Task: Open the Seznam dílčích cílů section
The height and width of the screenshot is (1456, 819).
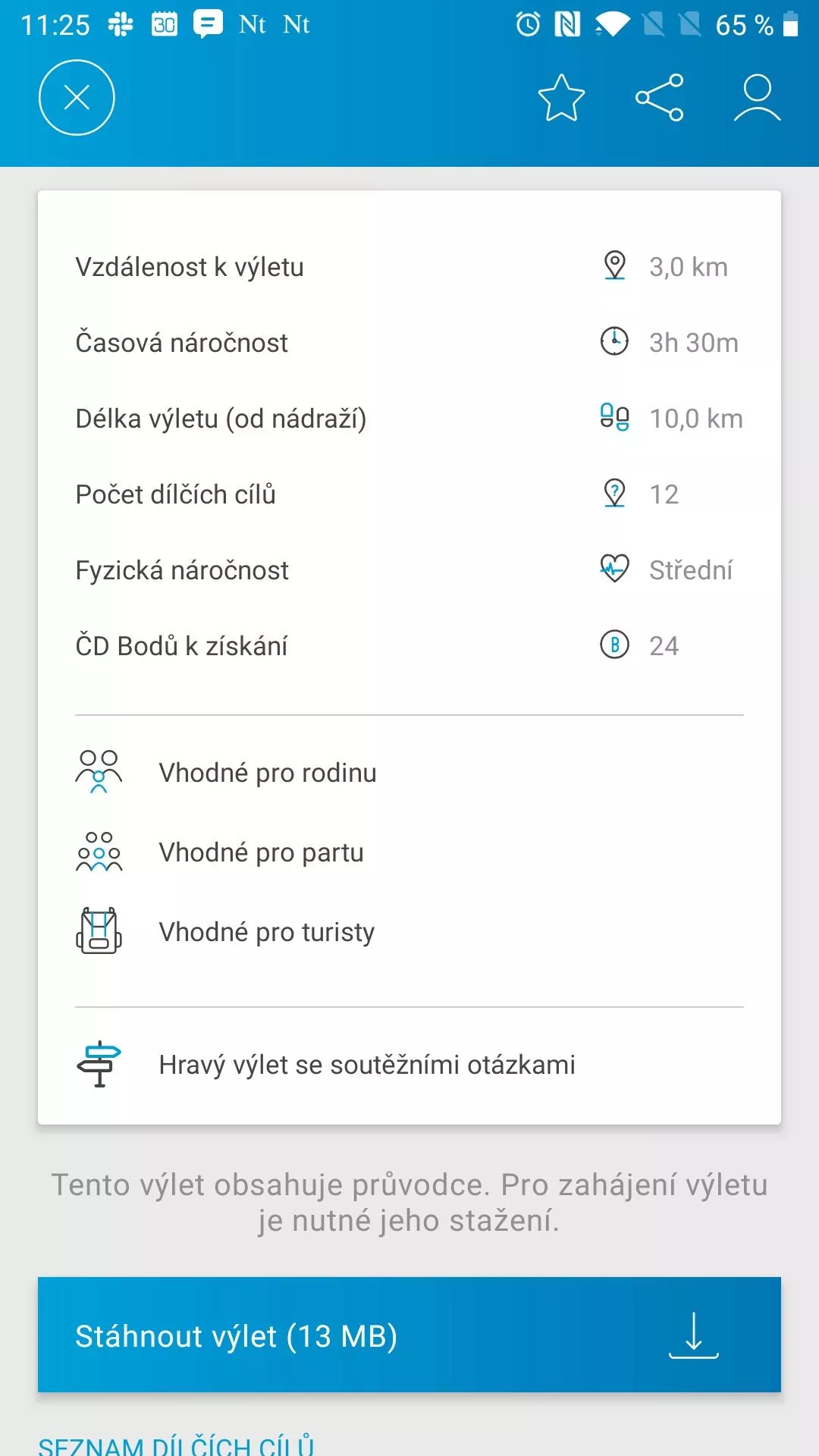Action: click(x=176, y=1445)
